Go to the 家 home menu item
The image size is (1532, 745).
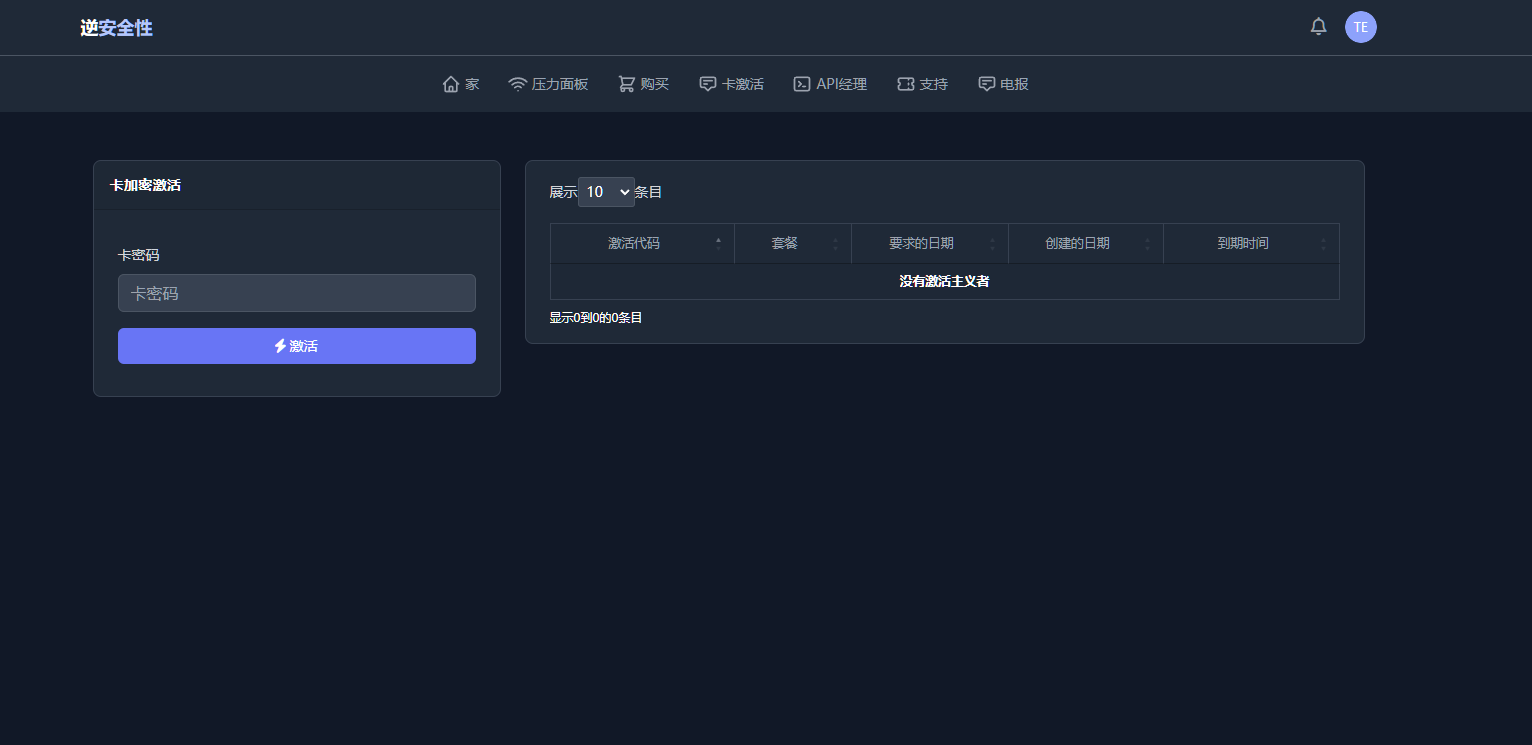461,84
